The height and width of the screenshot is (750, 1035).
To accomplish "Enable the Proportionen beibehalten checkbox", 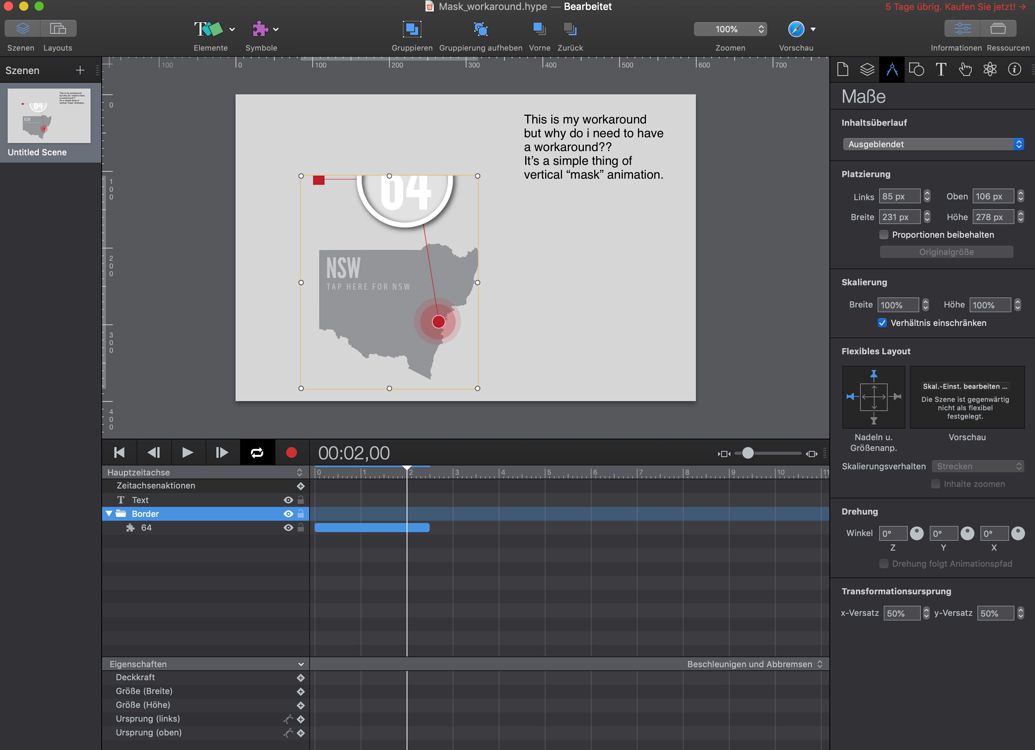I will pyautogui.click(x=884, y=234).
